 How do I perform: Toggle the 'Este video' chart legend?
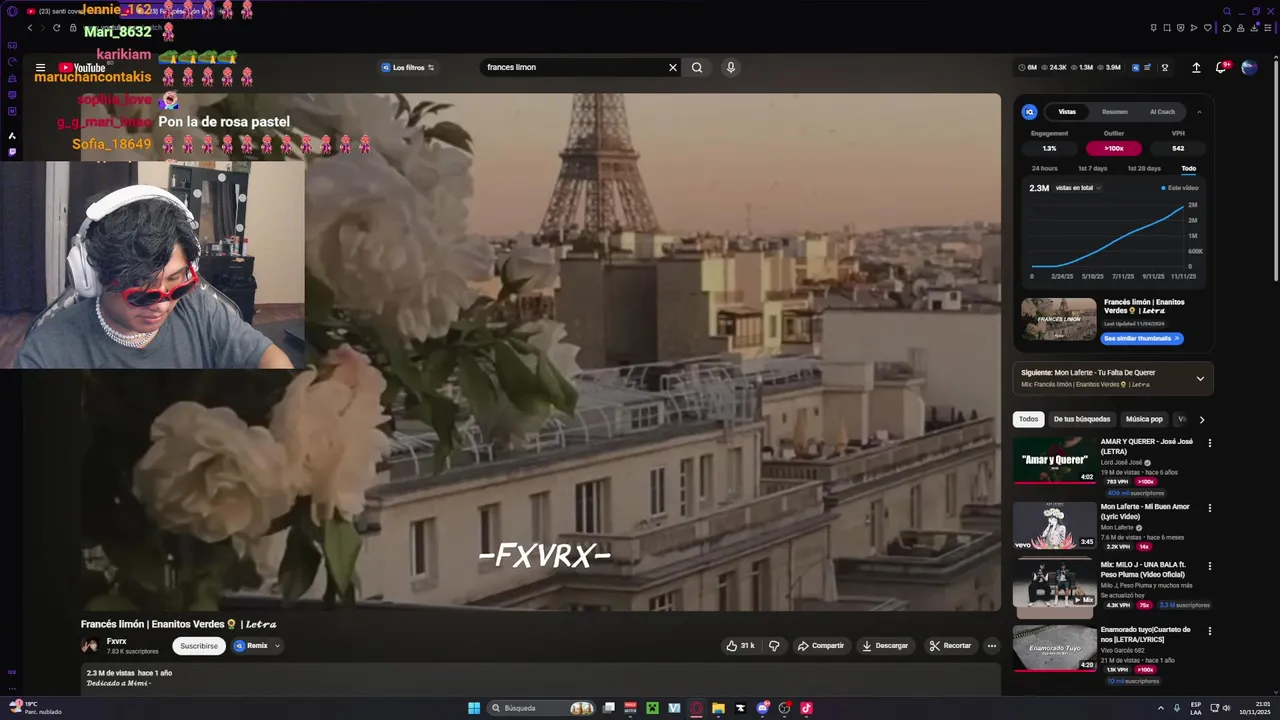1180,188
